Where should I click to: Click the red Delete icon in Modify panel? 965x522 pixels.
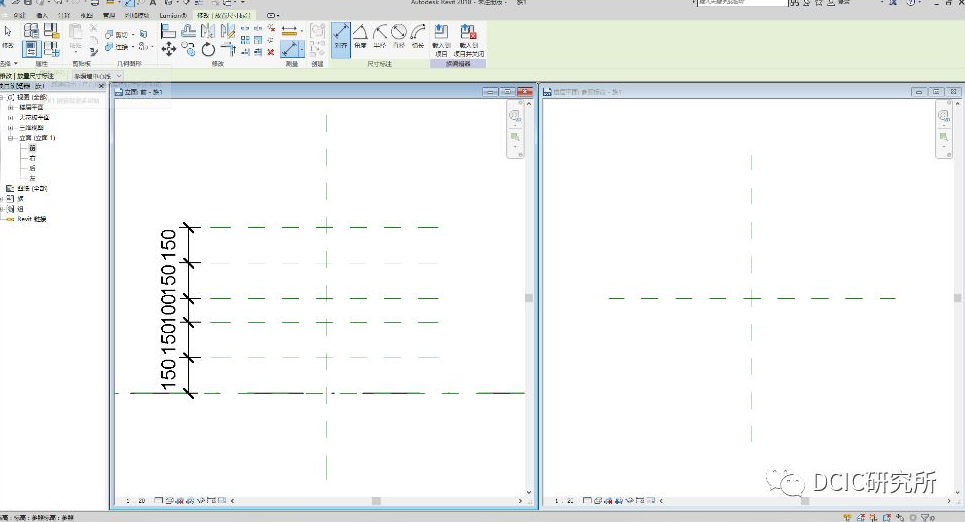tap(271, 52)
